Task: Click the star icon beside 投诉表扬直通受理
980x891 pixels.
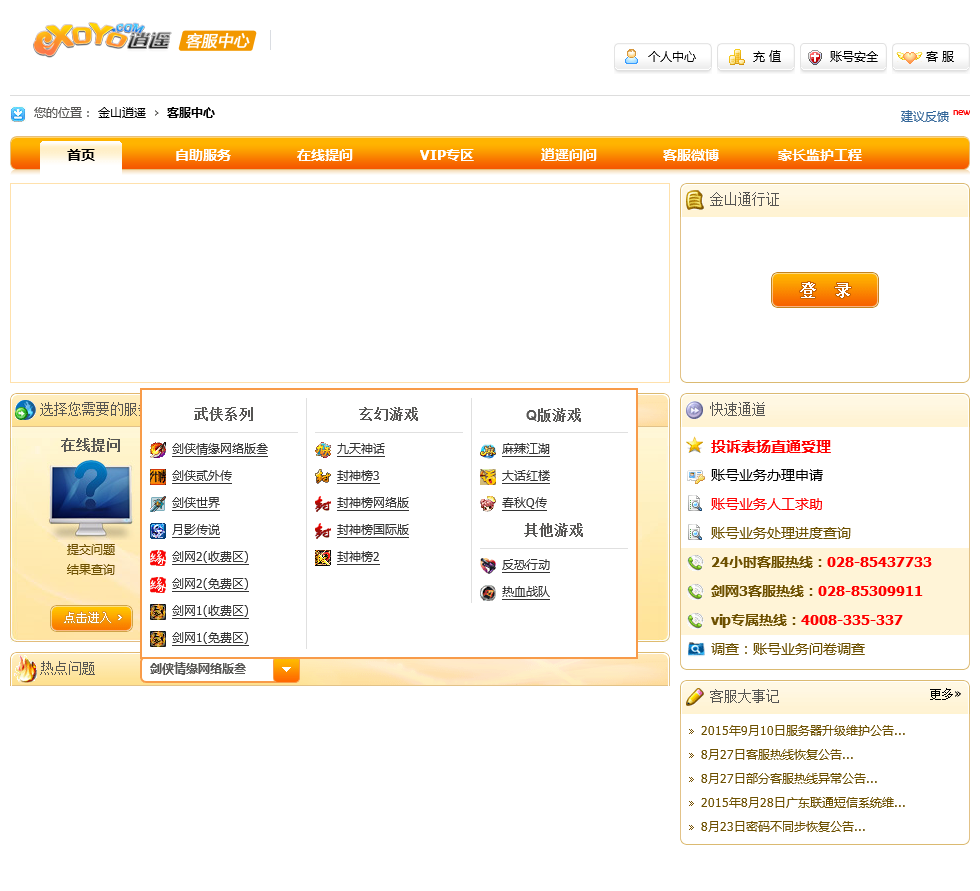Action: 694,446
